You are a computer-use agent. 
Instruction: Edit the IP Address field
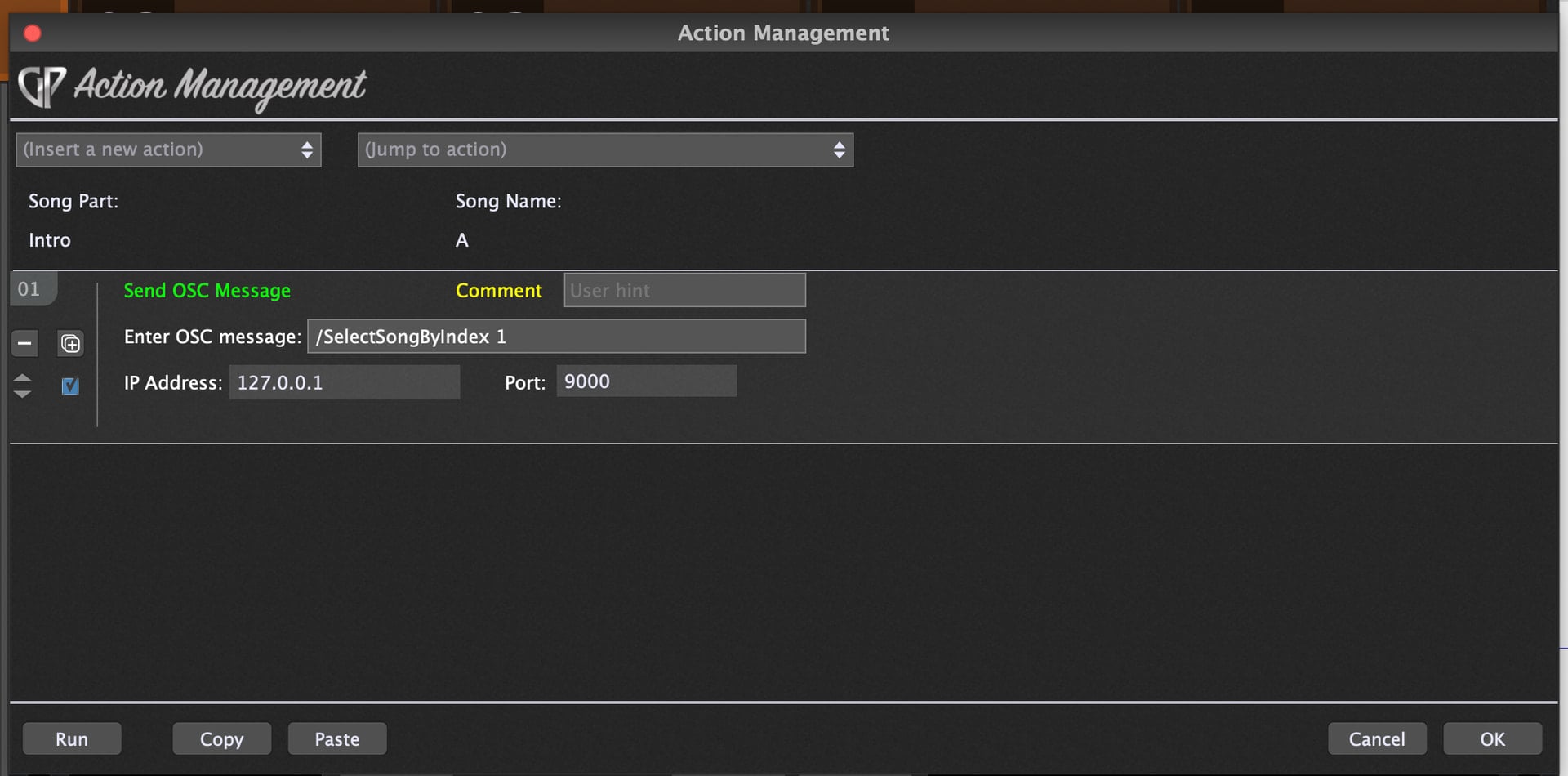(x=344, y=382)
